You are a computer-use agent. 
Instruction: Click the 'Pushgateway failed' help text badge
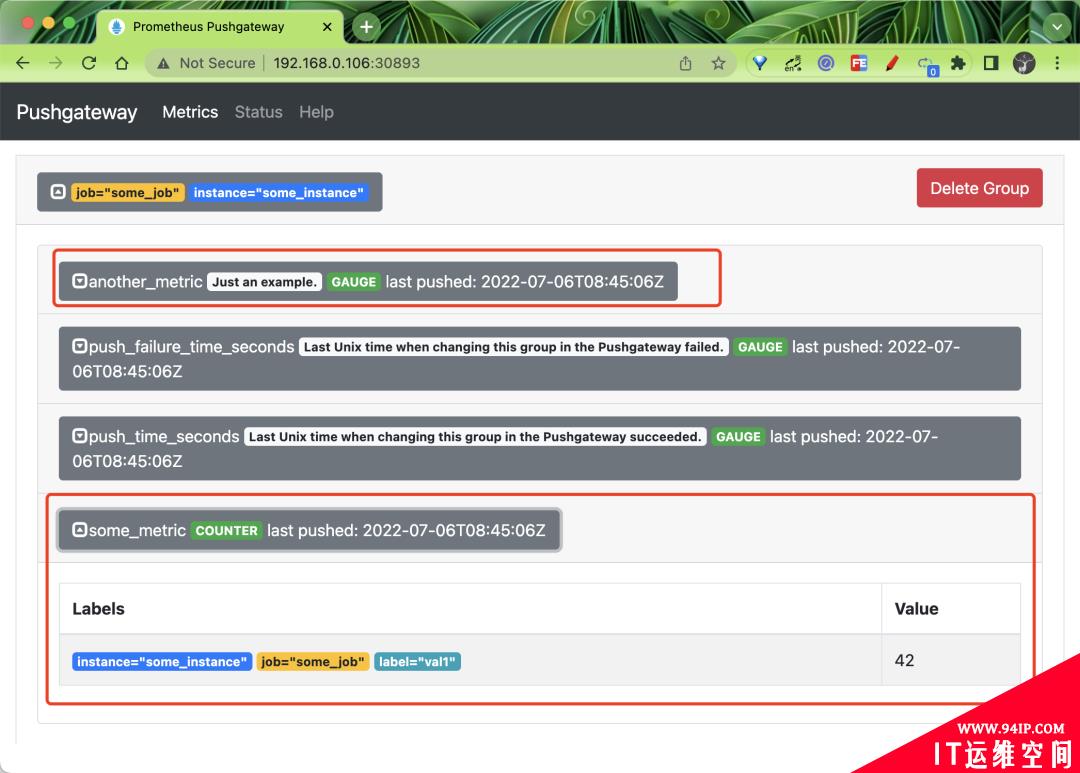514,347
